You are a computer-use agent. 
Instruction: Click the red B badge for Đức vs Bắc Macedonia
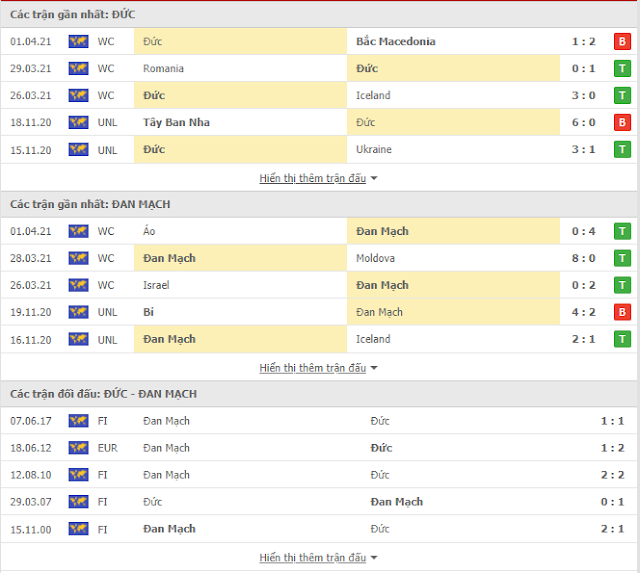coord(622,41)
